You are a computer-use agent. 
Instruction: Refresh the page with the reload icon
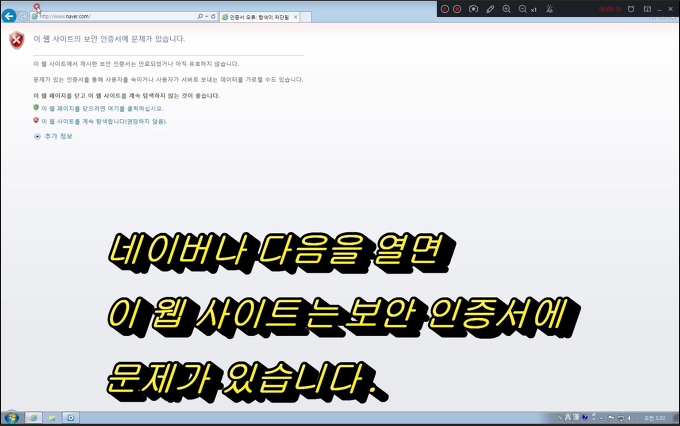(213, 16)
